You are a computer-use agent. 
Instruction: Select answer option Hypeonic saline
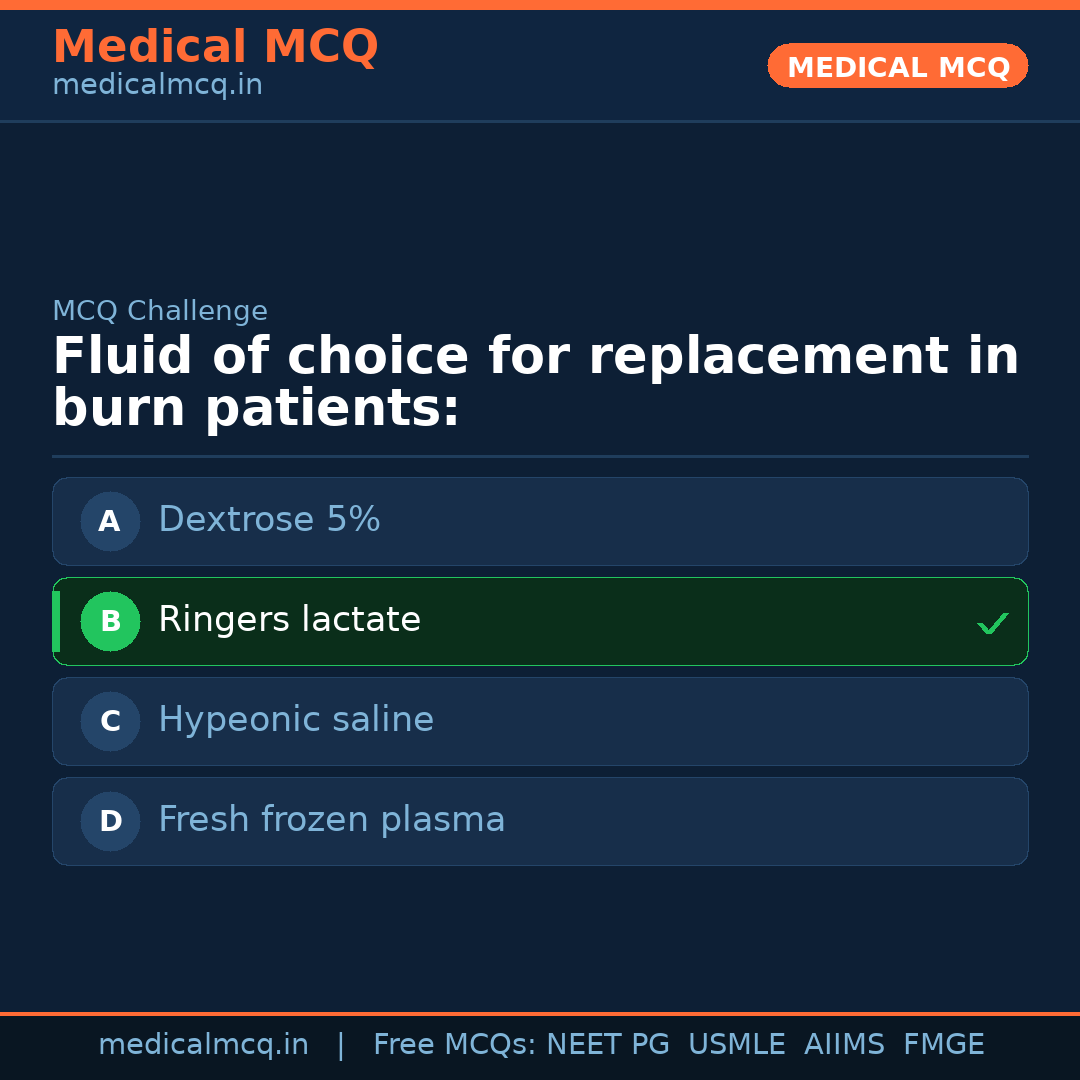click(540, 721)
